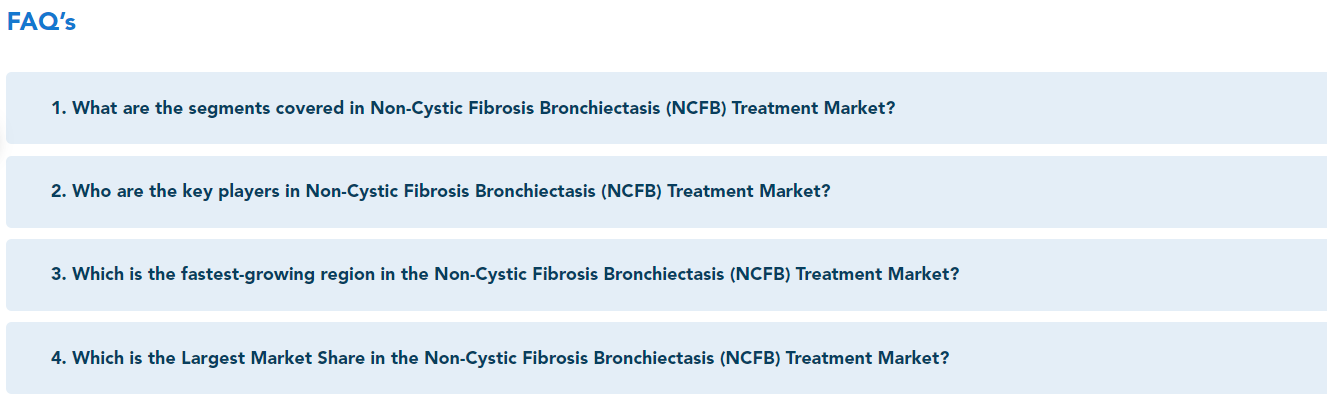The height and width of the screenshot is (397, 1327).
Task: Reveal the answer on NCFB market segments
Action: tap(666, 108)
